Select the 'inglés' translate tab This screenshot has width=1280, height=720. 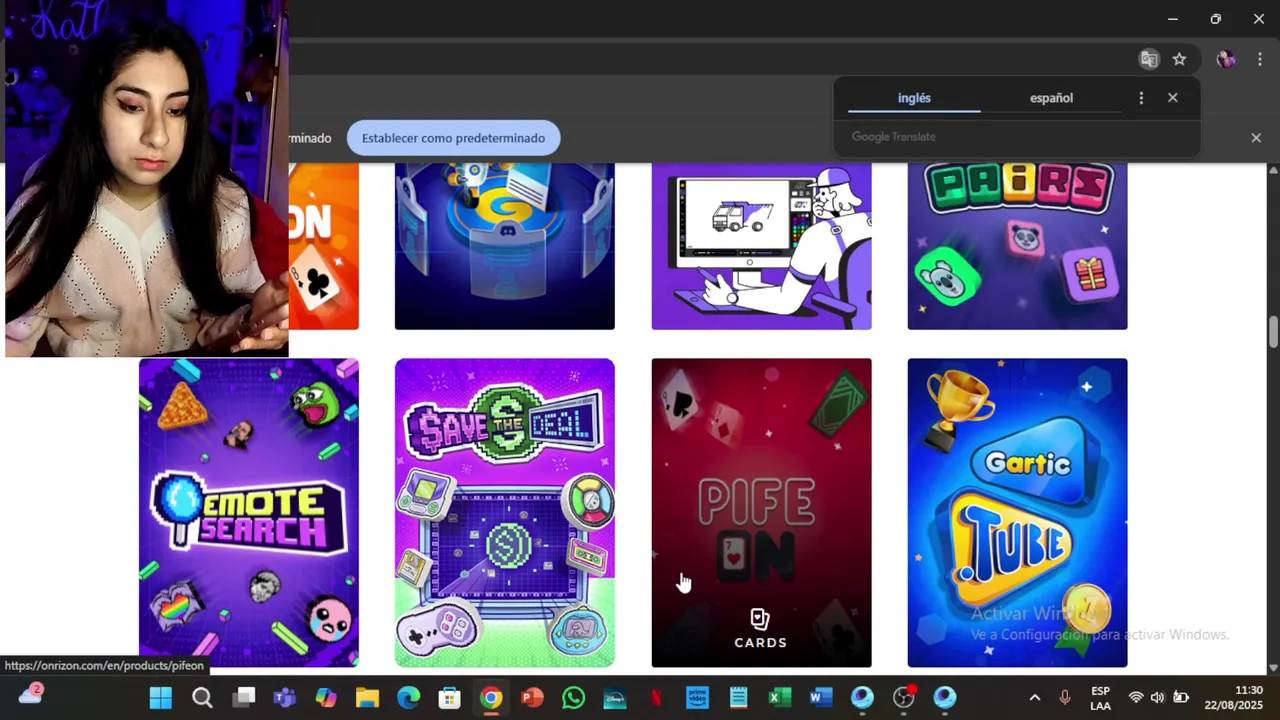(x=914, y=98)
